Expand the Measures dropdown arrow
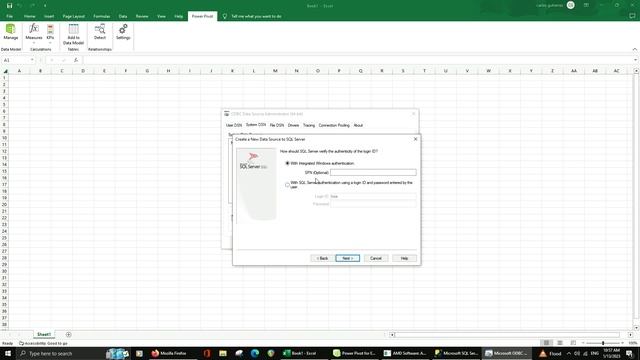The image size is (640, 360). [33, 42]
